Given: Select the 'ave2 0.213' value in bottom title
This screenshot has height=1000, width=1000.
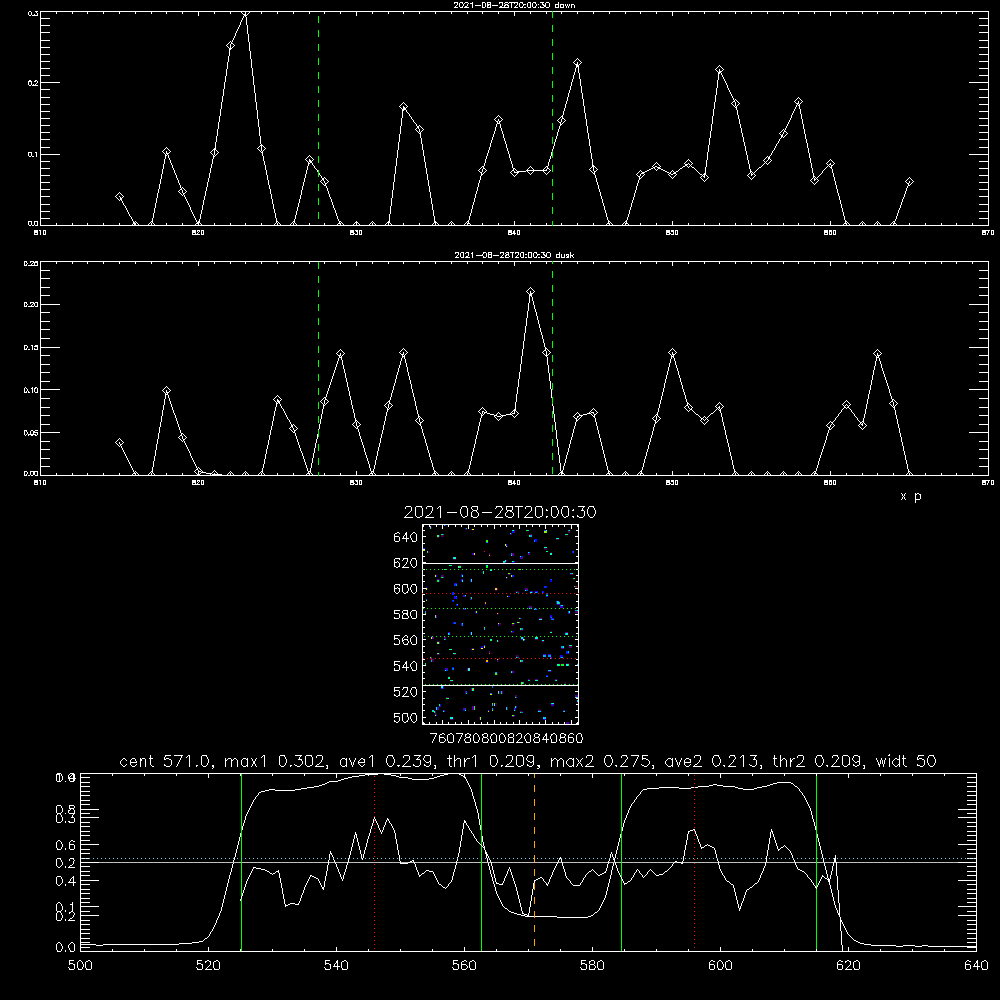Looking at the screenshot, I should [x=711, y=761].
